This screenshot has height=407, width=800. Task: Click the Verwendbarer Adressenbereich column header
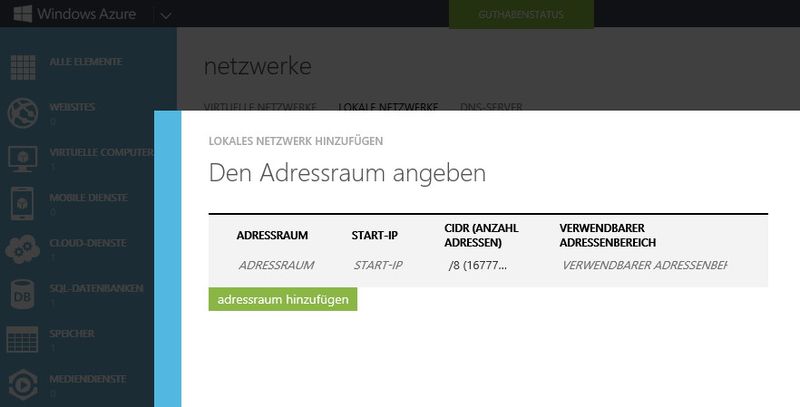point(608,235)
